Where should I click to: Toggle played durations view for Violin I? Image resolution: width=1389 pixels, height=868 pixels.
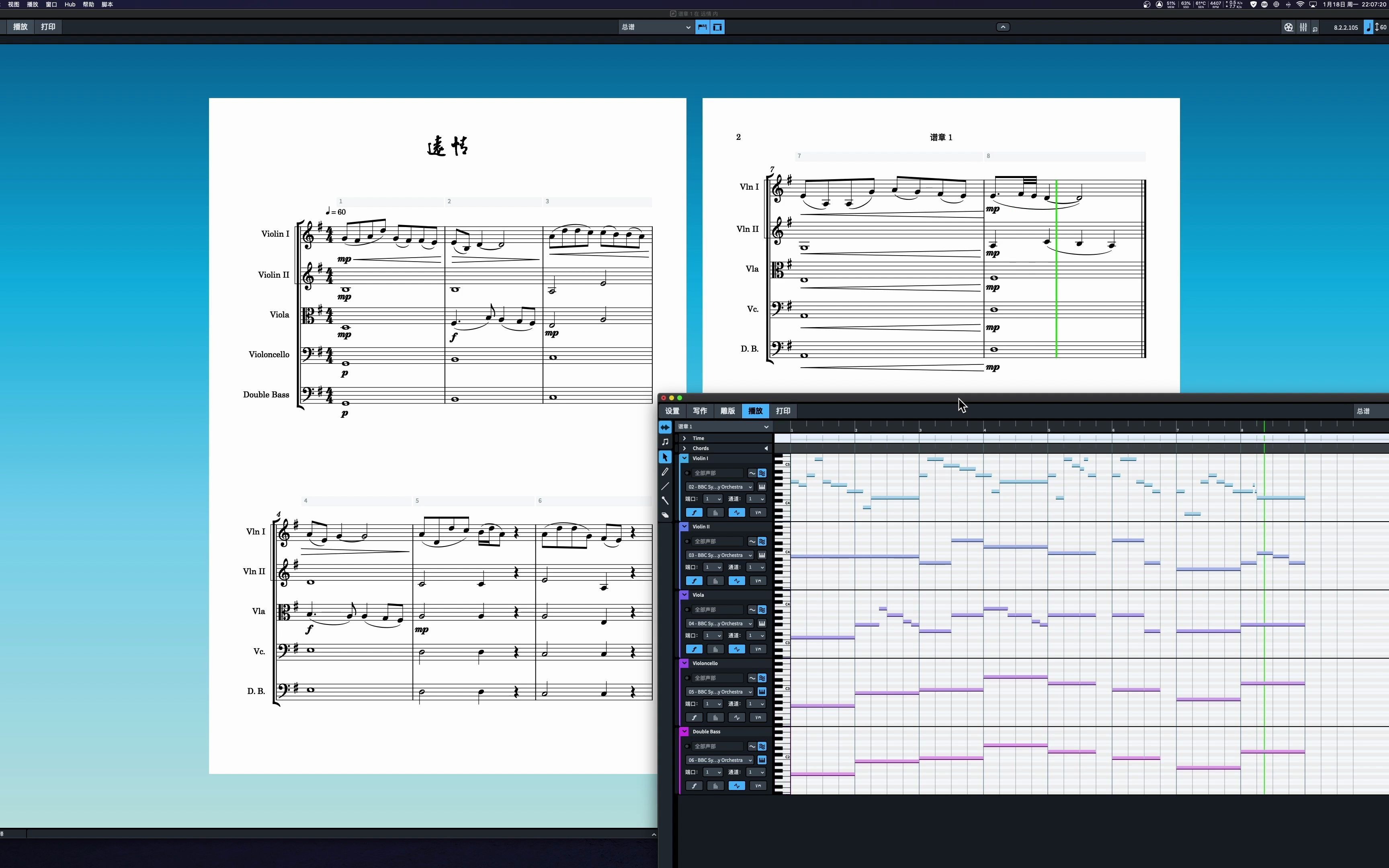click(x=762, y=473)
